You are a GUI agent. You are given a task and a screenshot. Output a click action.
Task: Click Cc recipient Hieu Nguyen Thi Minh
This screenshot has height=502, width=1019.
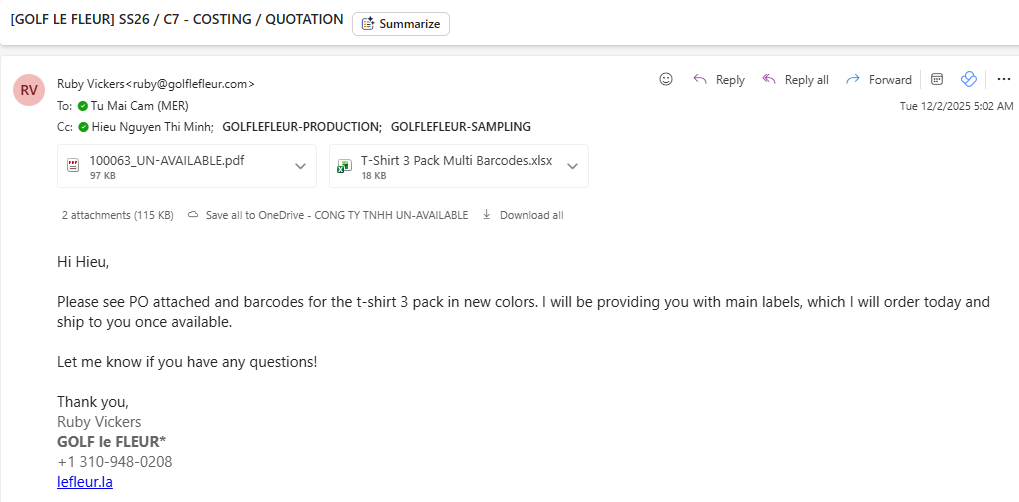151,127
